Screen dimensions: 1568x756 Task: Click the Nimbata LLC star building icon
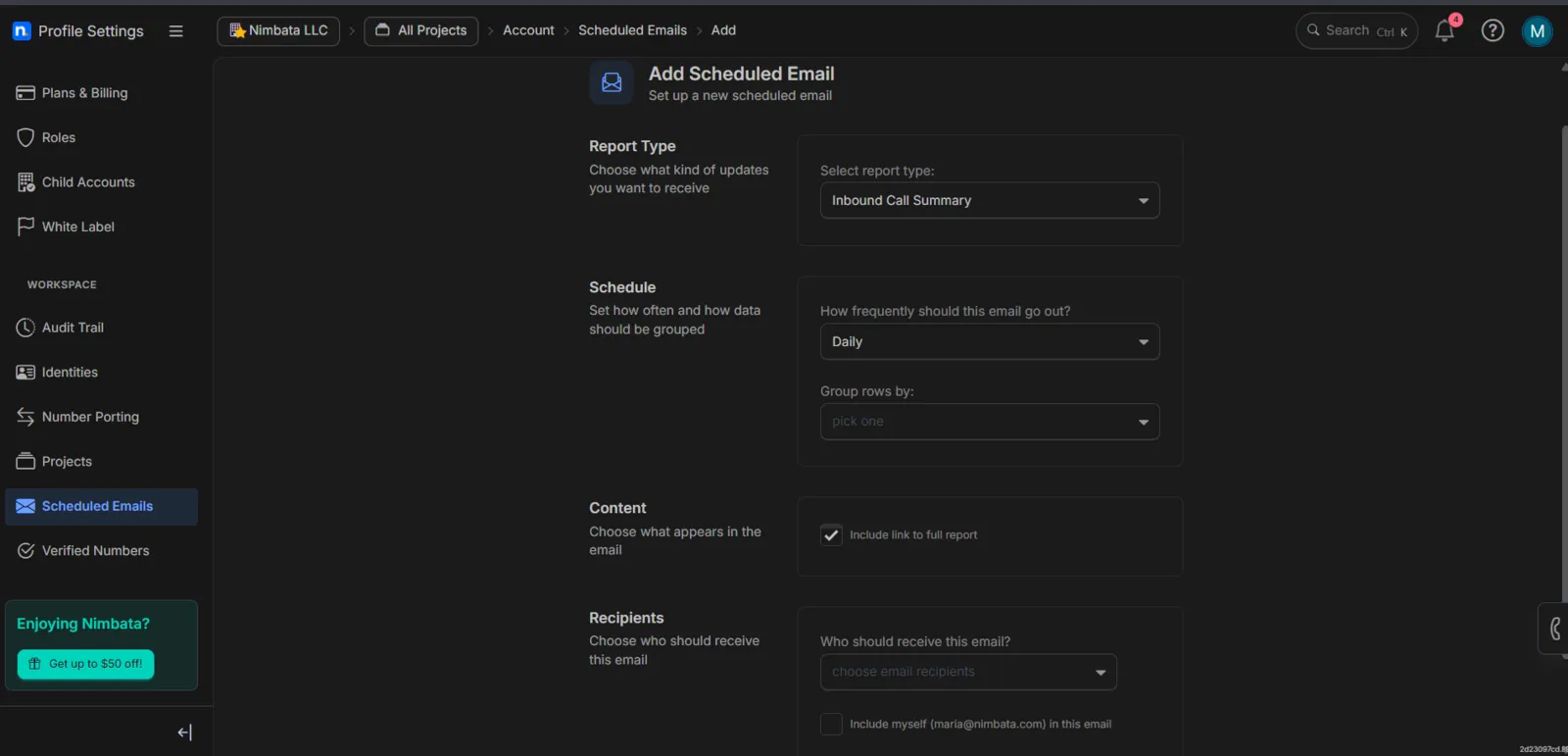[x=237, y=30]
